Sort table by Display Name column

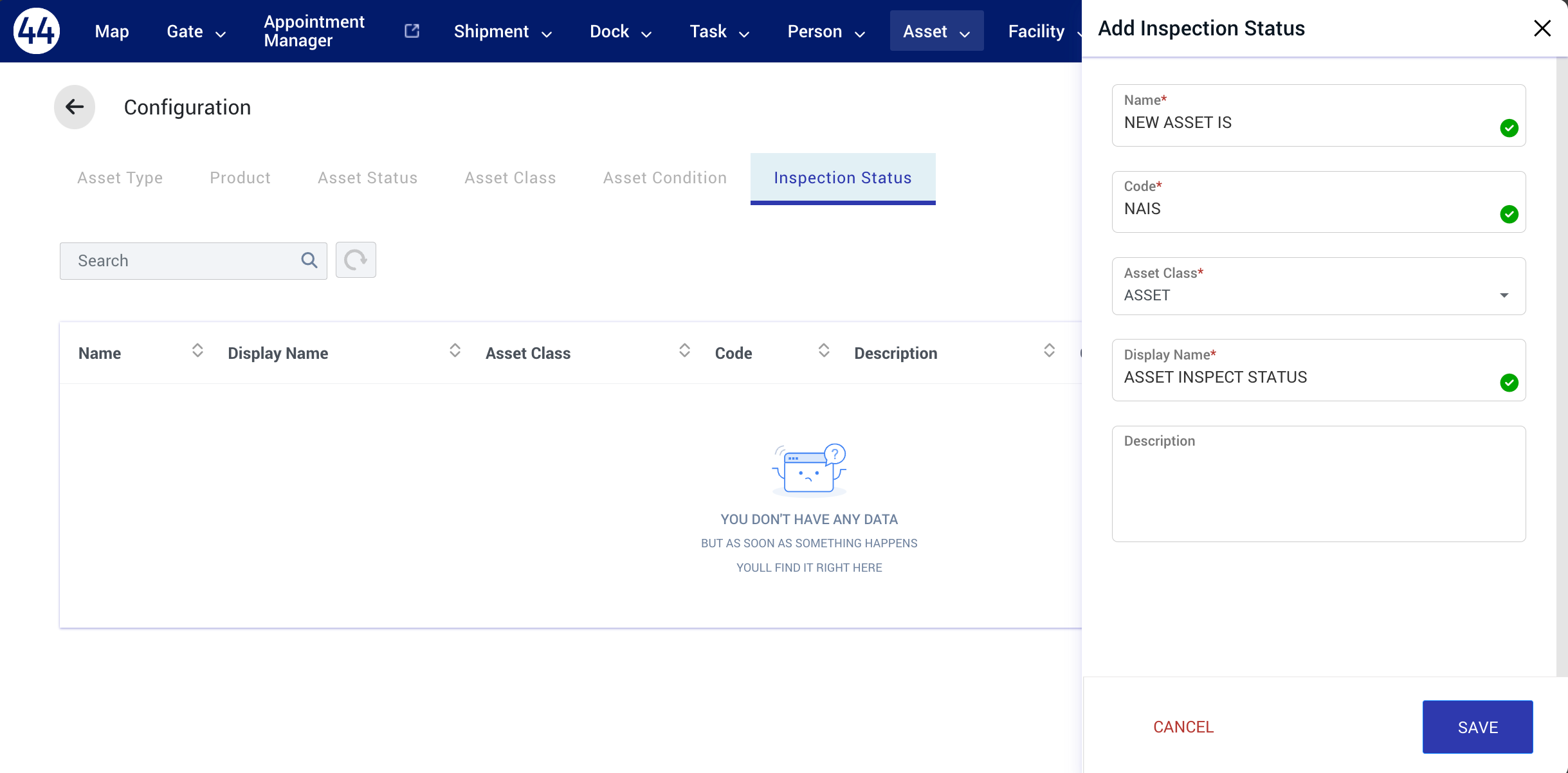pyautogui.click(x=455, y=350)
